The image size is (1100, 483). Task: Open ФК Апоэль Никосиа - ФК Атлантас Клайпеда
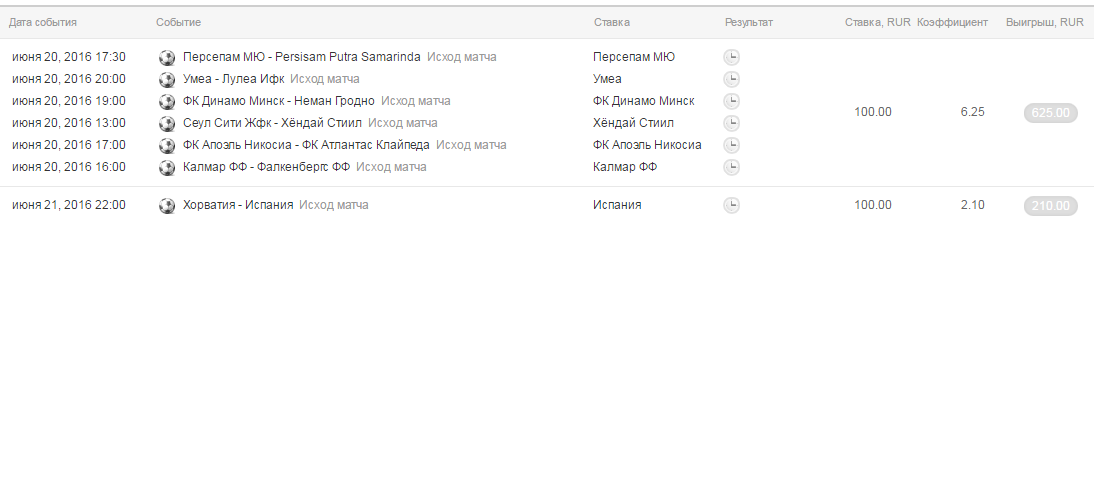click(x=306, y=145)
